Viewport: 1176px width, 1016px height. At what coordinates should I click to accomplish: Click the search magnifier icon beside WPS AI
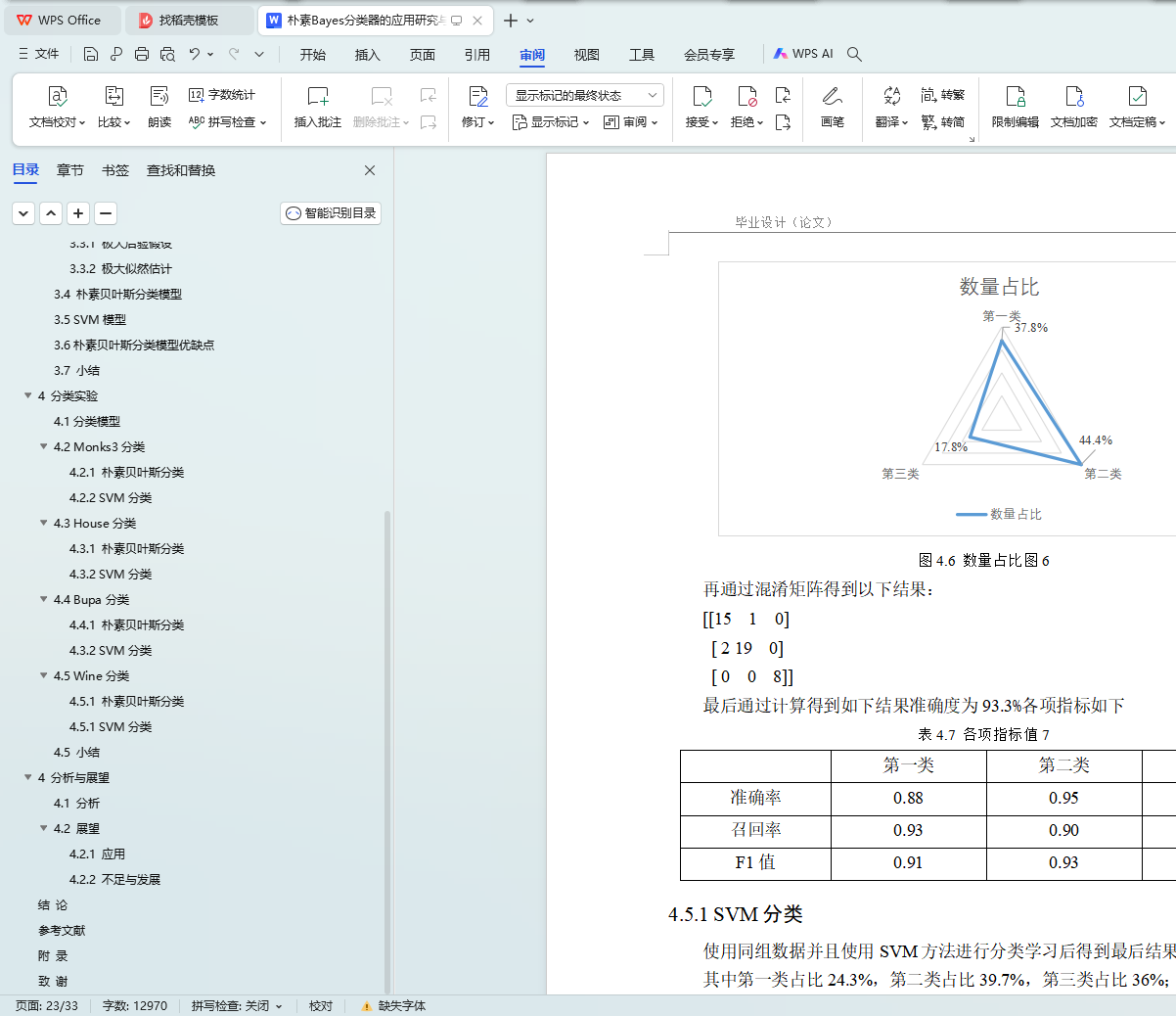coord(854,54)
